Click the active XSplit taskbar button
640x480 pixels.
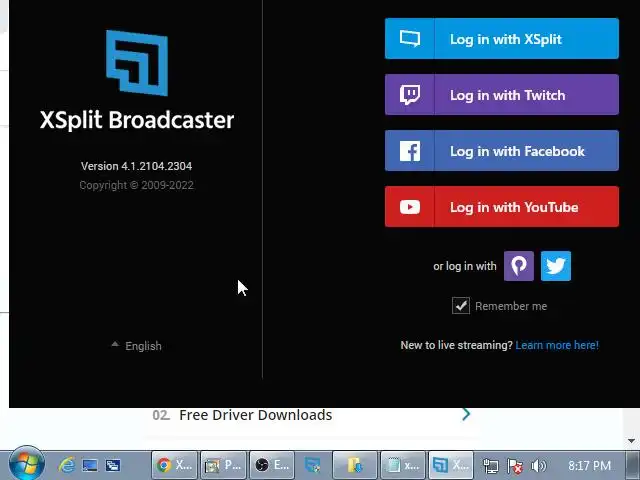point(451,465)
